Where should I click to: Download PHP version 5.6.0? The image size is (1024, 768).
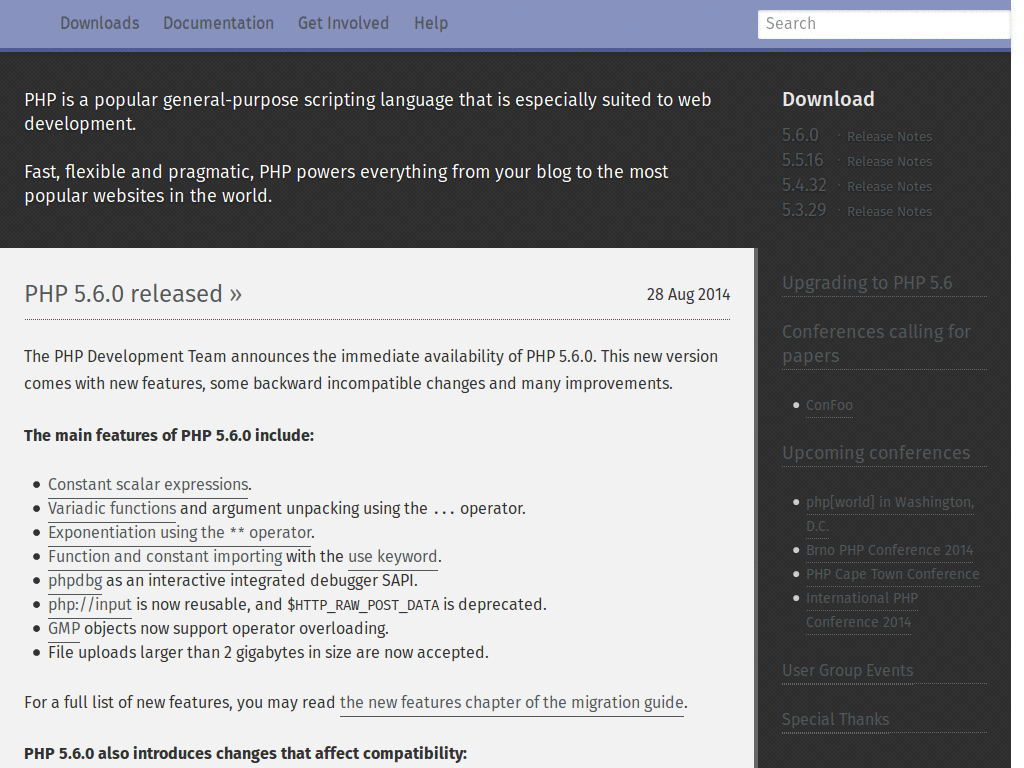(800, 135)
